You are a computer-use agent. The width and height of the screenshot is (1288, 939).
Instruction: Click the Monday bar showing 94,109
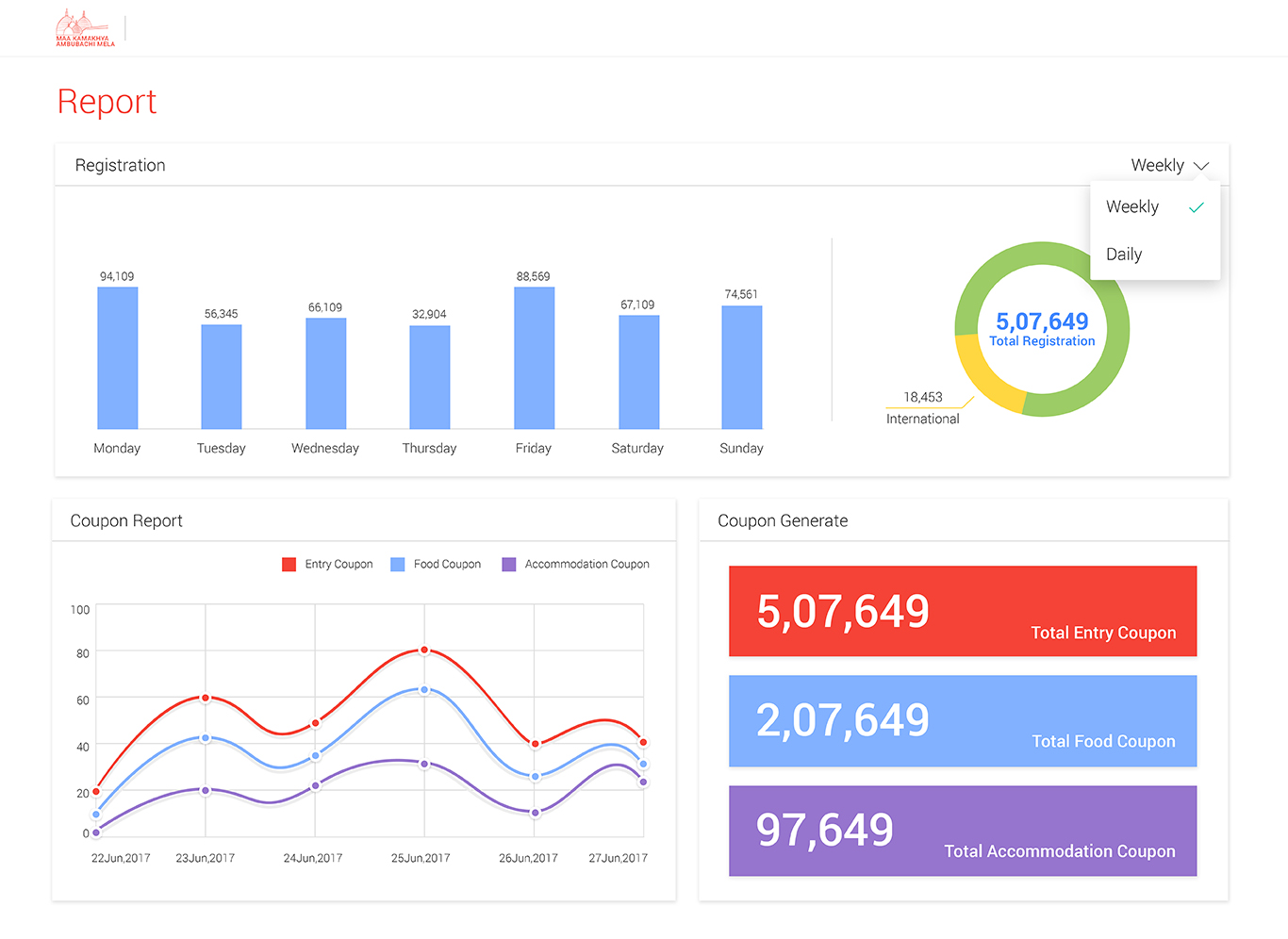point(118,358)
